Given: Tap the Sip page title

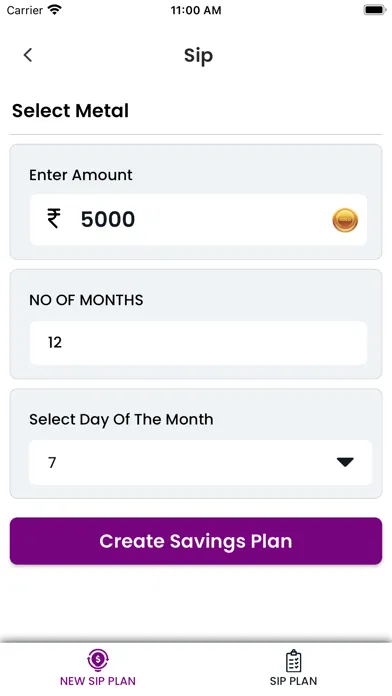Looking at the screenshot, I should (198, 56).
